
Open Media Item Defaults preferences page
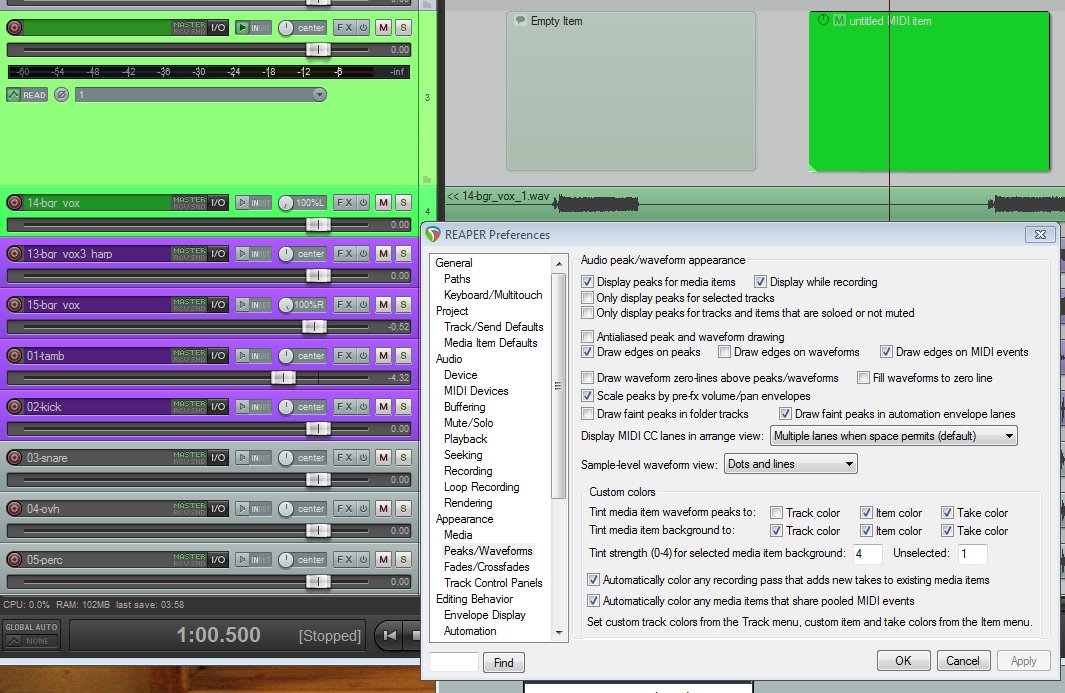click(490, 342)
